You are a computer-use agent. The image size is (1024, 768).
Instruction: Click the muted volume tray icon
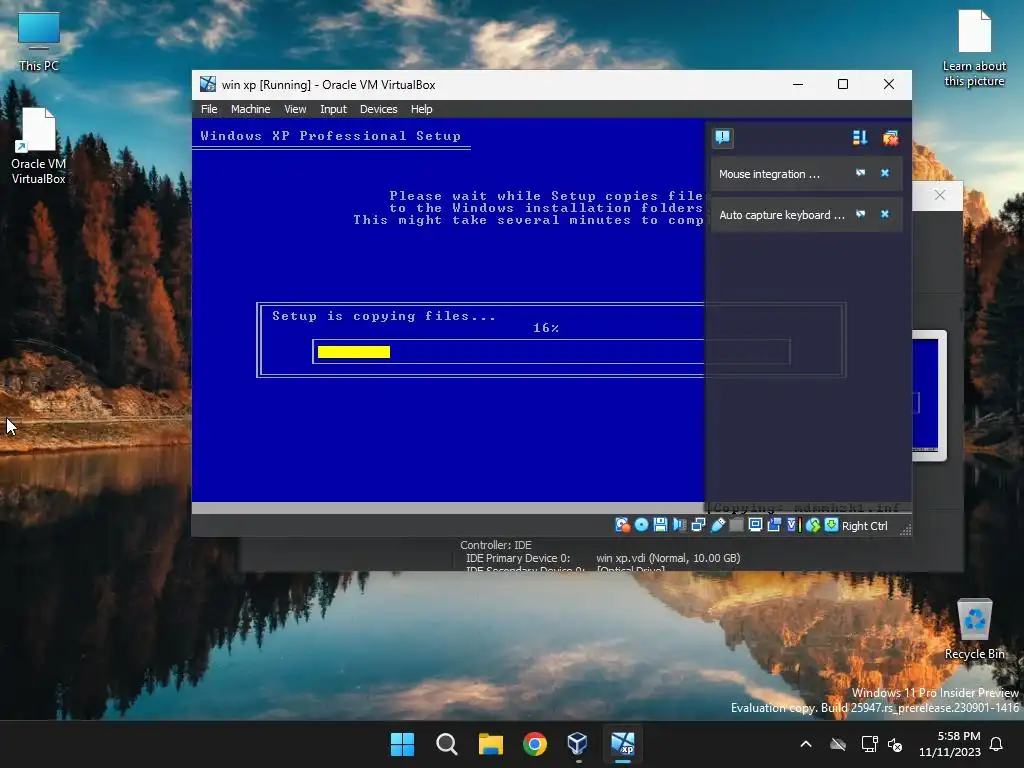tap(895, 744)
